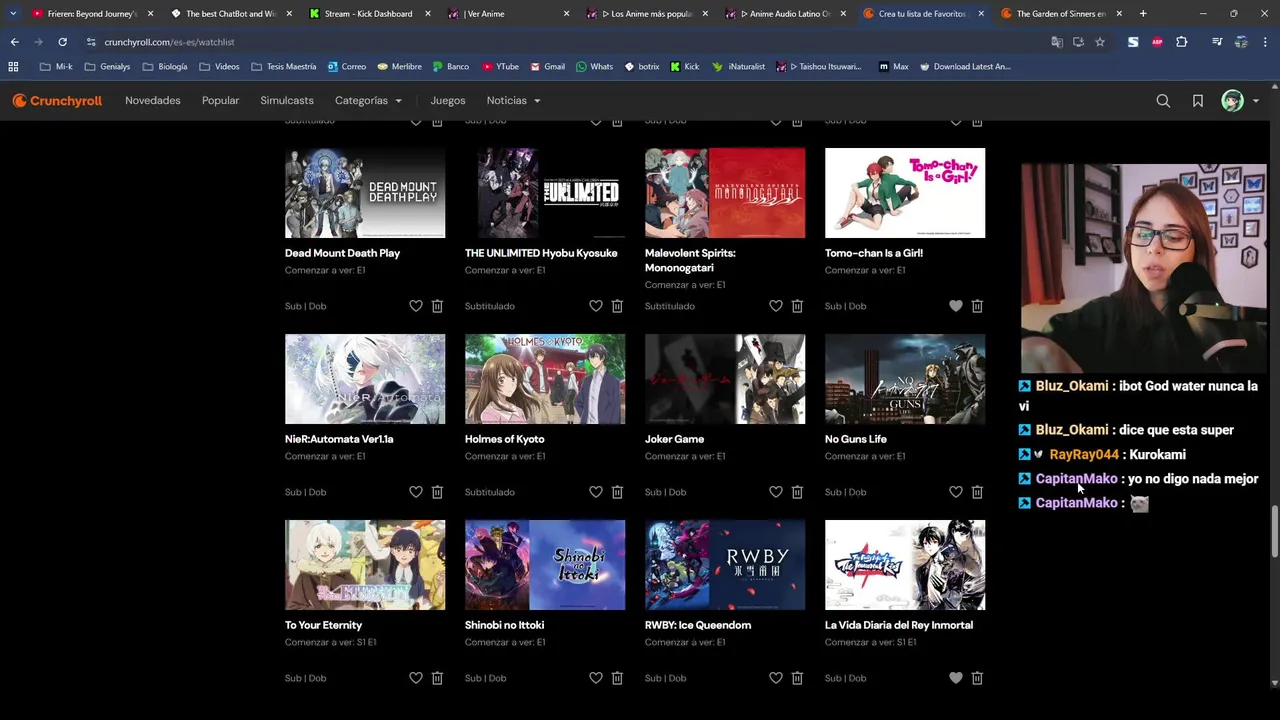Remove Tomo-chan Is a Girl! with trash icon

point(977,306)
